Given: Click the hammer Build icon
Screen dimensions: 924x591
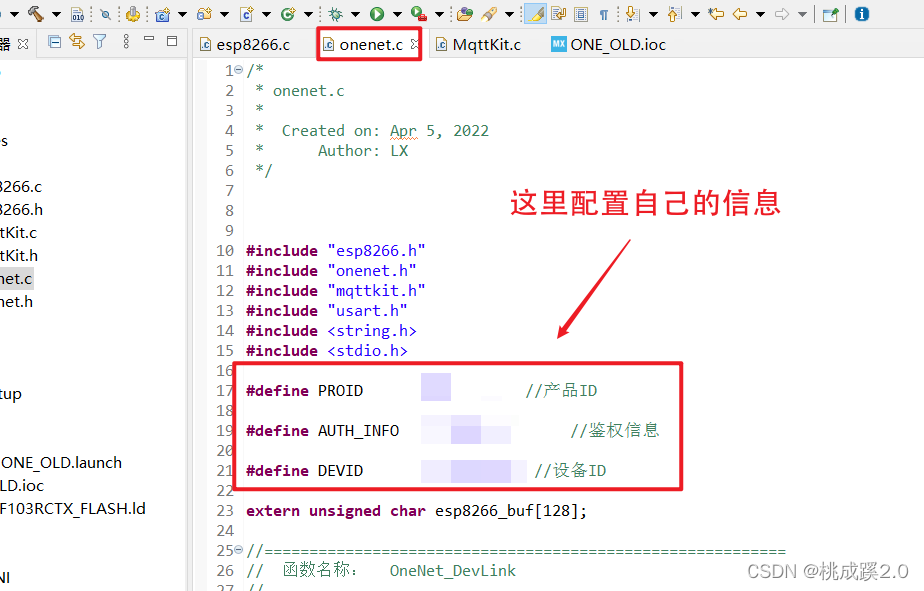Looking at the screenshot, I should point(36,14).
